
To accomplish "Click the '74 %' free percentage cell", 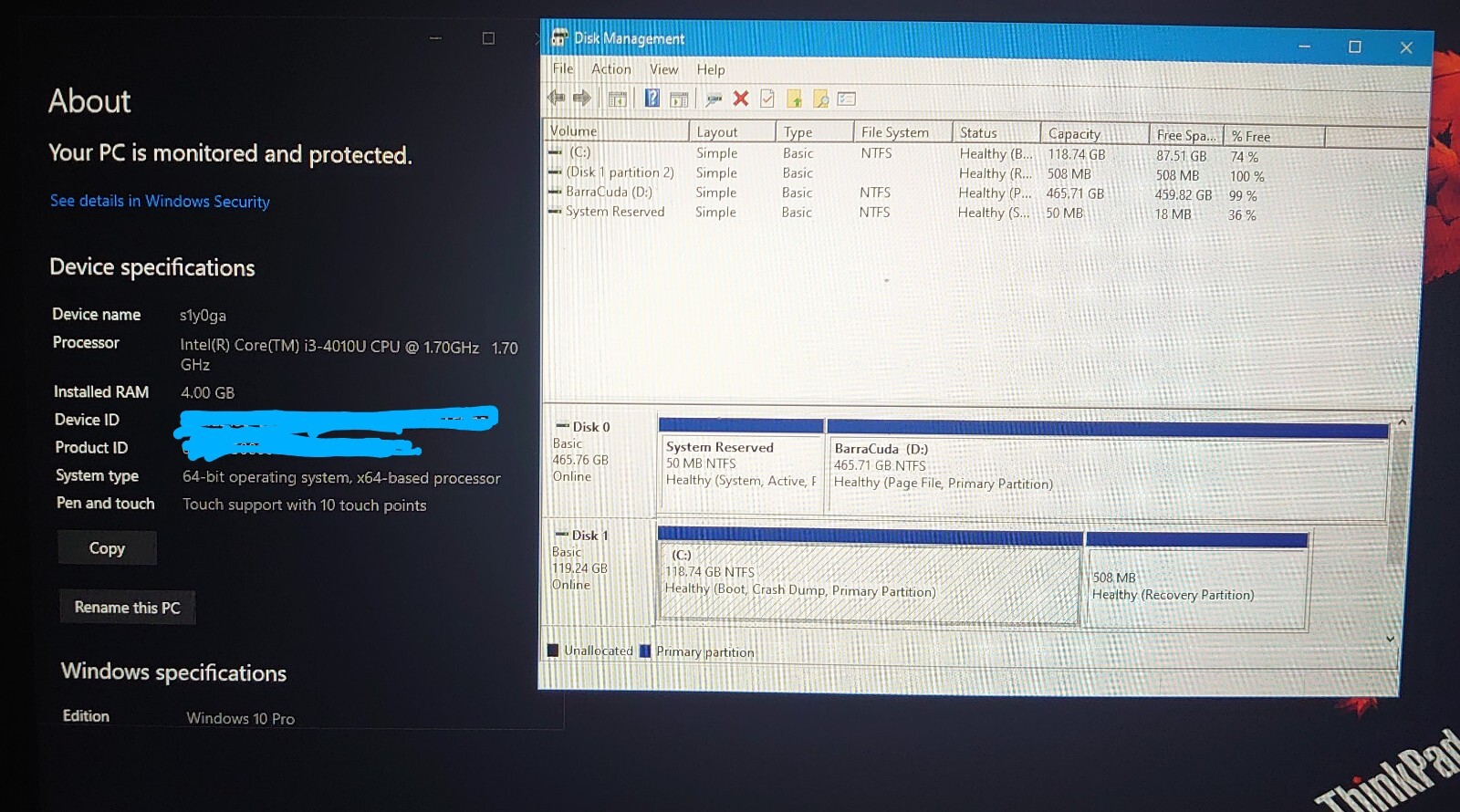I will tap(1244, 157).
